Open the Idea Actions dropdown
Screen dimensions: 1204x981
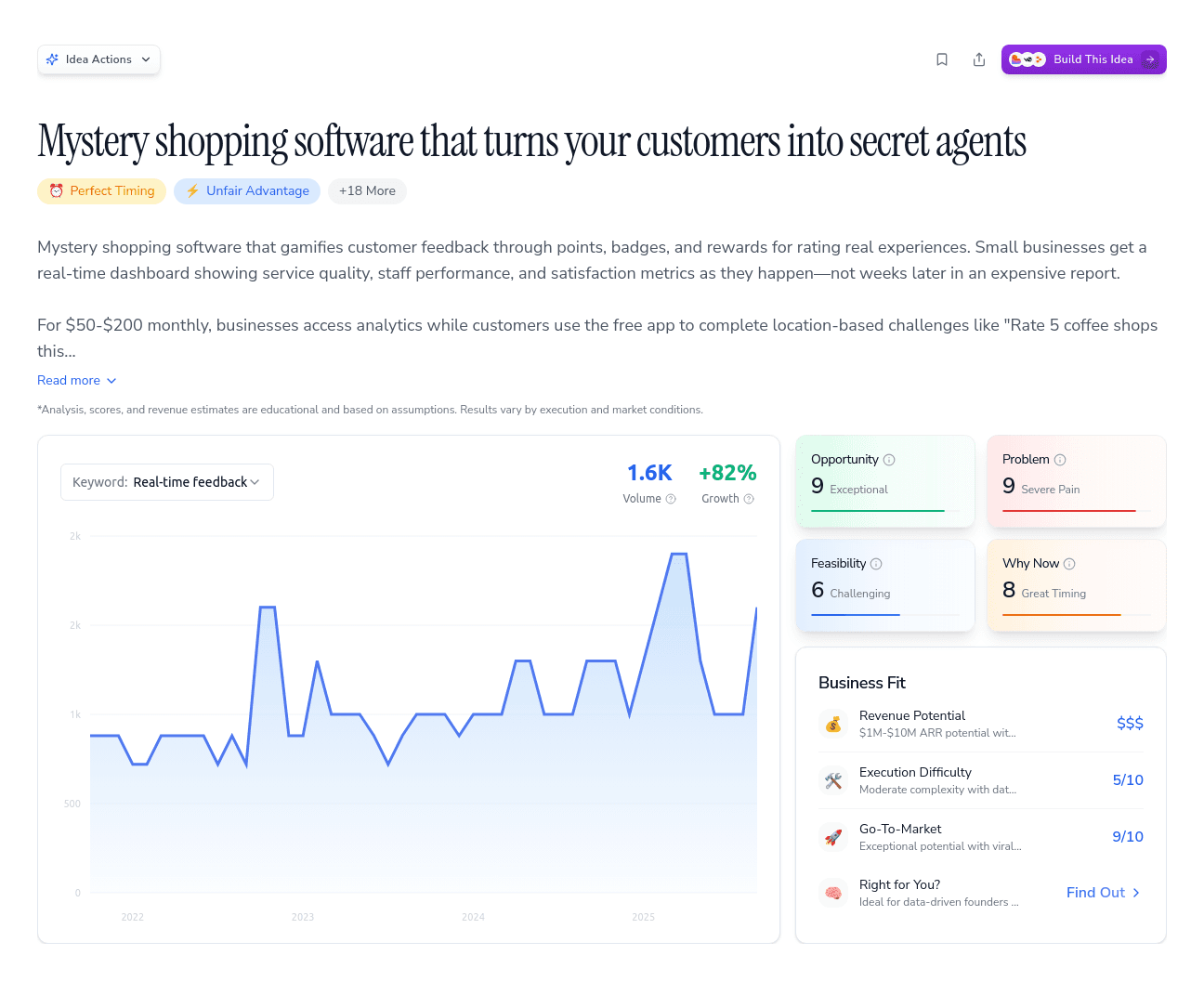[98, 59]
